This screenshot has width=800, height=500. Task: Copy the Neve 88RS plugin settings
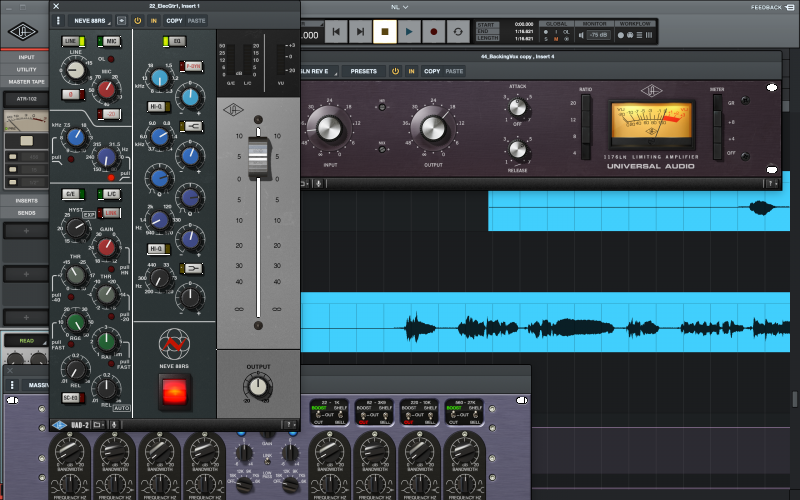point(174,20)
